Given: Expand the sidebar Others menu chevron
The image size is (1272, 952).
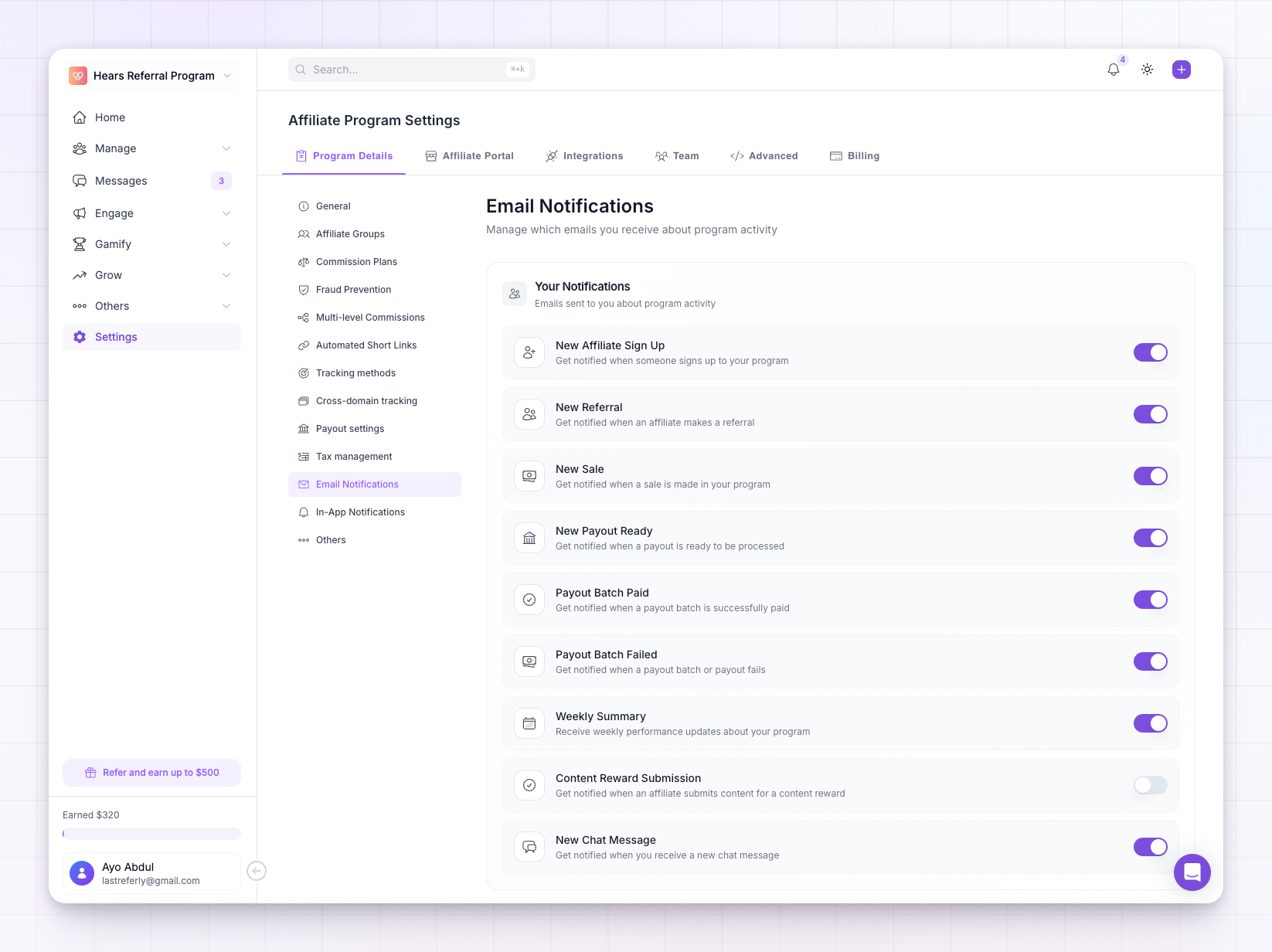Looking at the screenshot, I should pos(226,306).
